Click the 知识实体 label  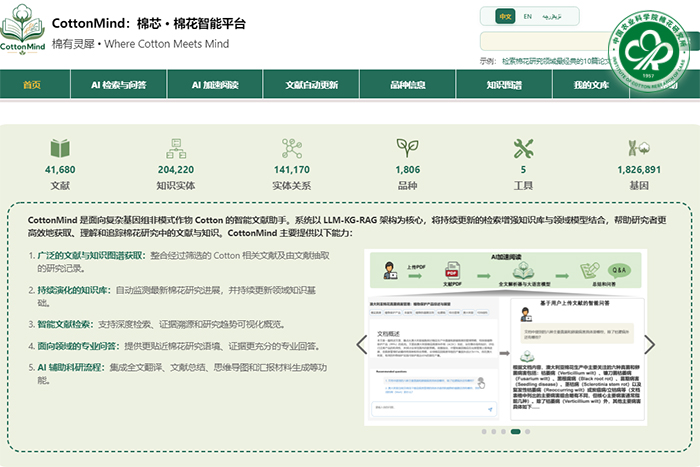(x=176, y=185)
